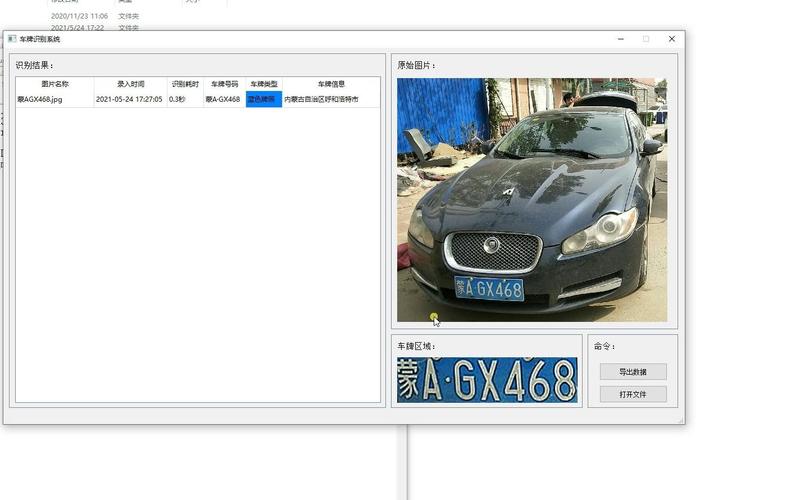This screenshot has height=500, width=800.
Task: Click the original car photo image
Action: pos(532,199)
